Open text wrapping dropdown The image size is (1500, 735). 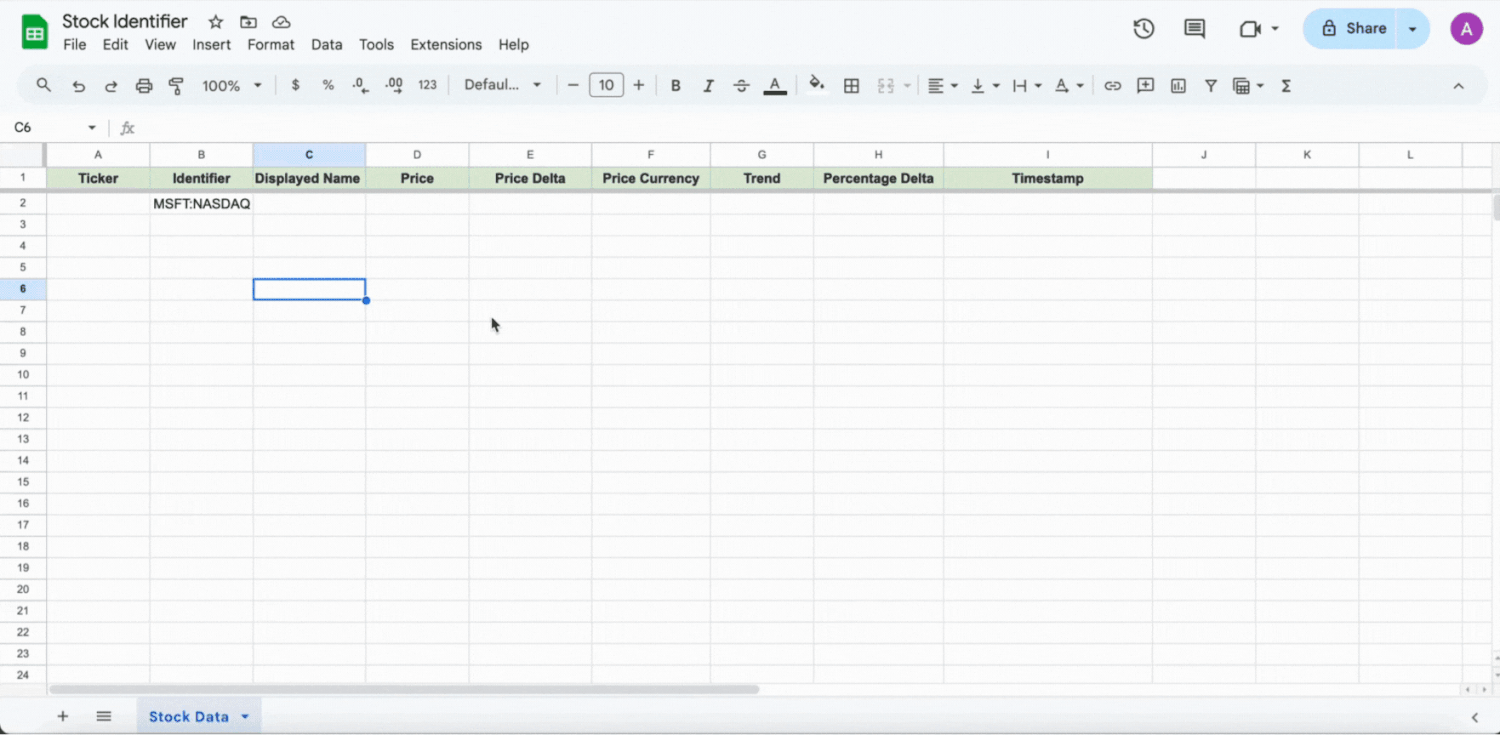1027,86
